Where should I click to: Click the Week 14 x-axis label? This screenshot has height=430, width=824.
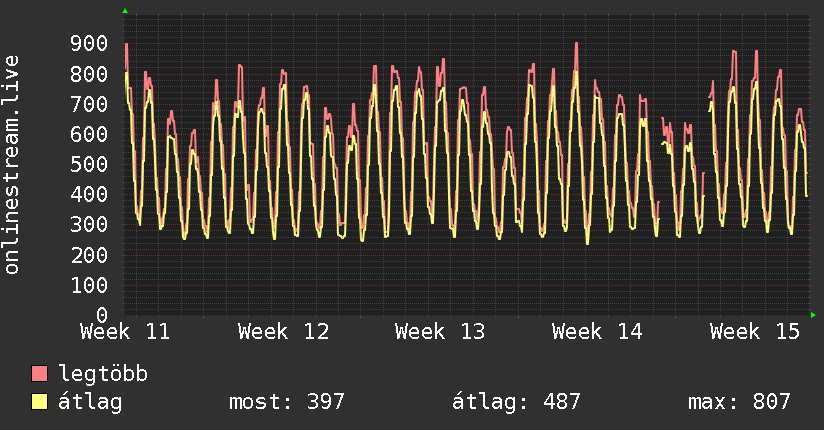click(x=597, y=332)
